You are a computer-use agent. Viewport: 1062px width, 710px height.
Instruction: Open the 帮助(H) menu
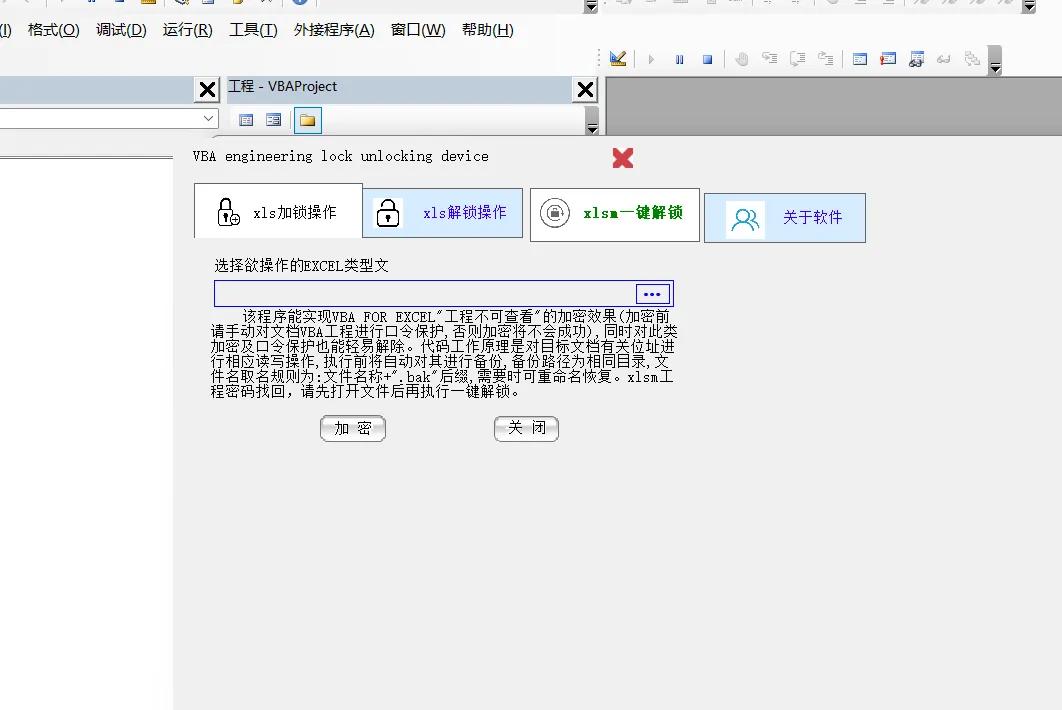(488, 30)
